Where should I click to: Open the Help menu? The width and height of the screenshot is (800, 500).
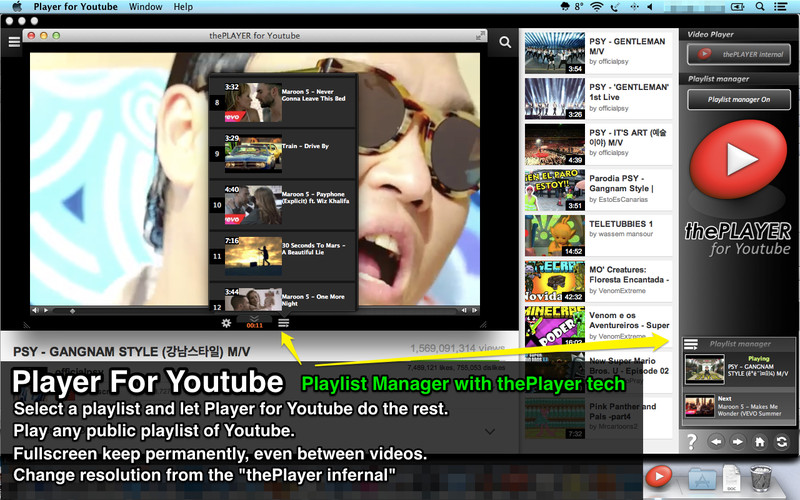pos(183,7)
